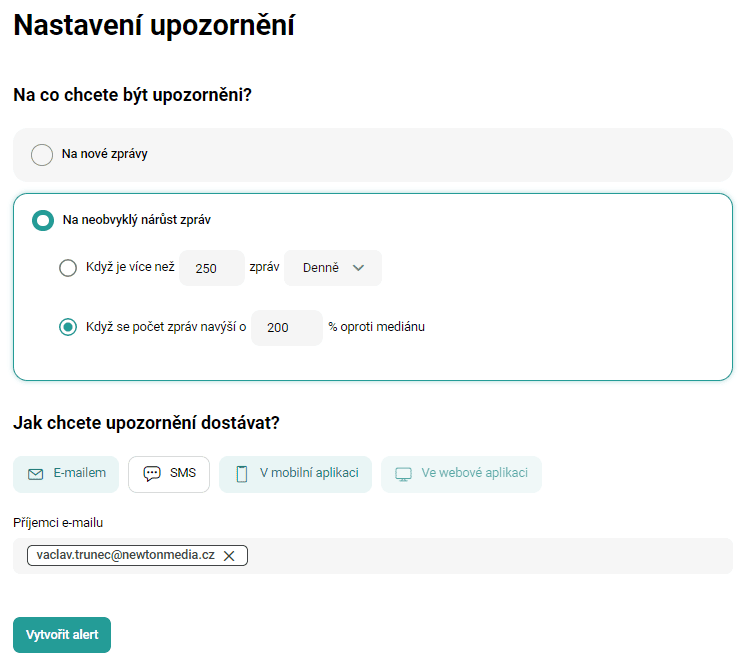This screenshot has width=746, height=659.
Task: Click the envelope icon on E-mailem chip
Action: [36, 474]
